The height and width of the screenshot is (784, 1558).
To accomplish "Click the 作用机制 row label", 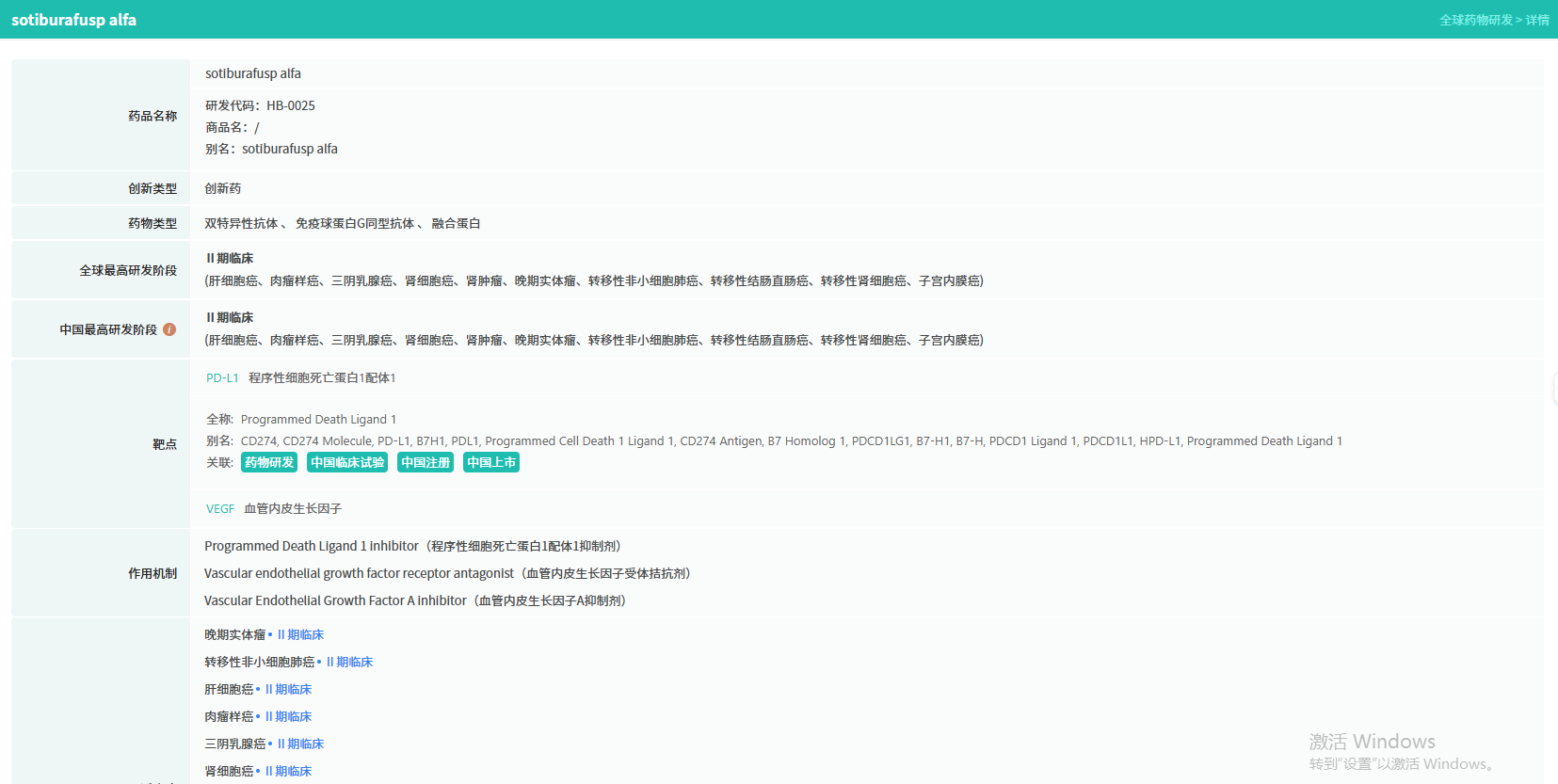I will [153, 573].
